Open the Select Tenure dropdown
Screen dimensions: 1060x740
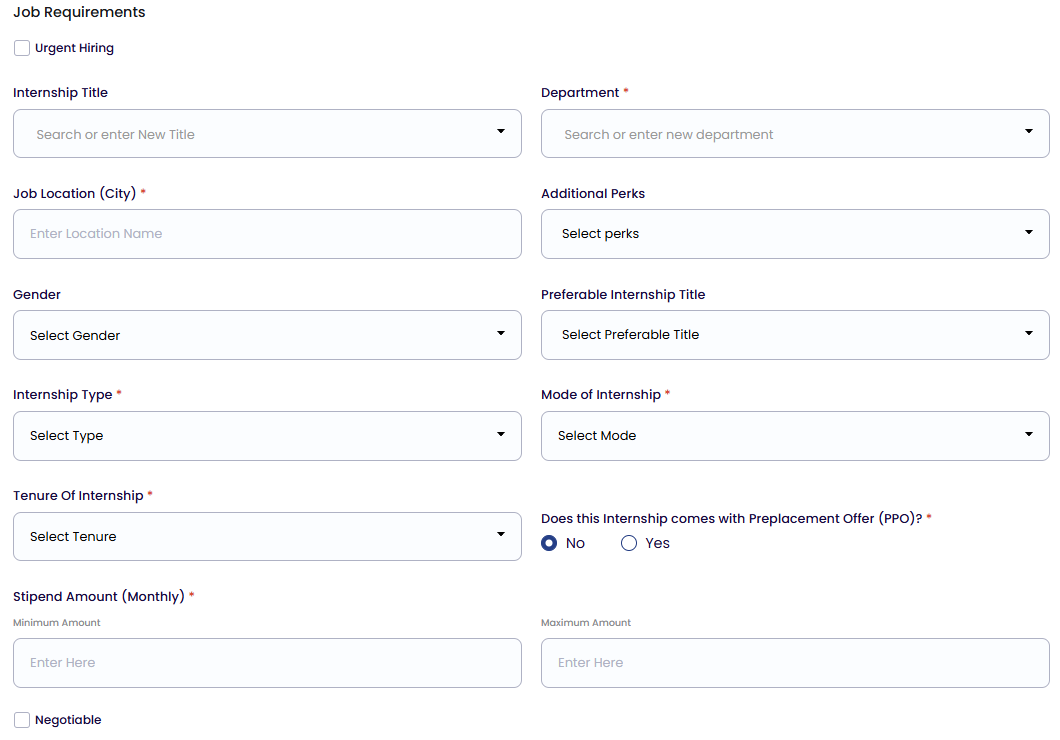(250, 537)
